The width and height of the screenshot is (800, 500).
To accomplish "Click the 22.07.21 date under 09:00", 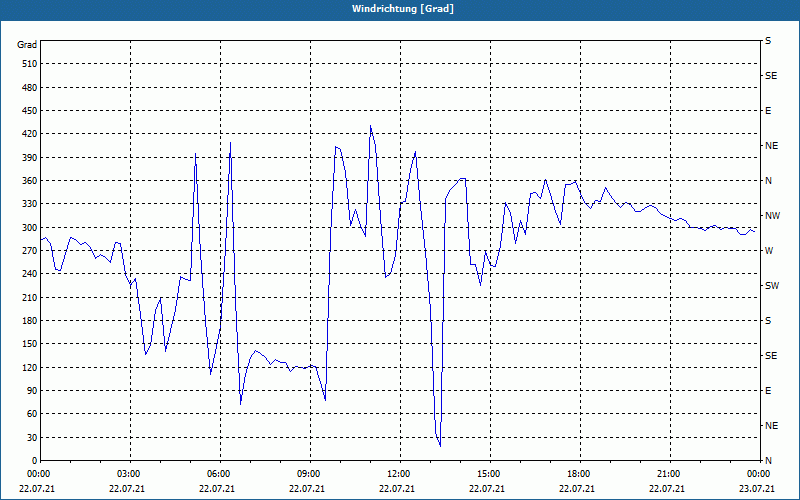I will [x=308, y=489].
